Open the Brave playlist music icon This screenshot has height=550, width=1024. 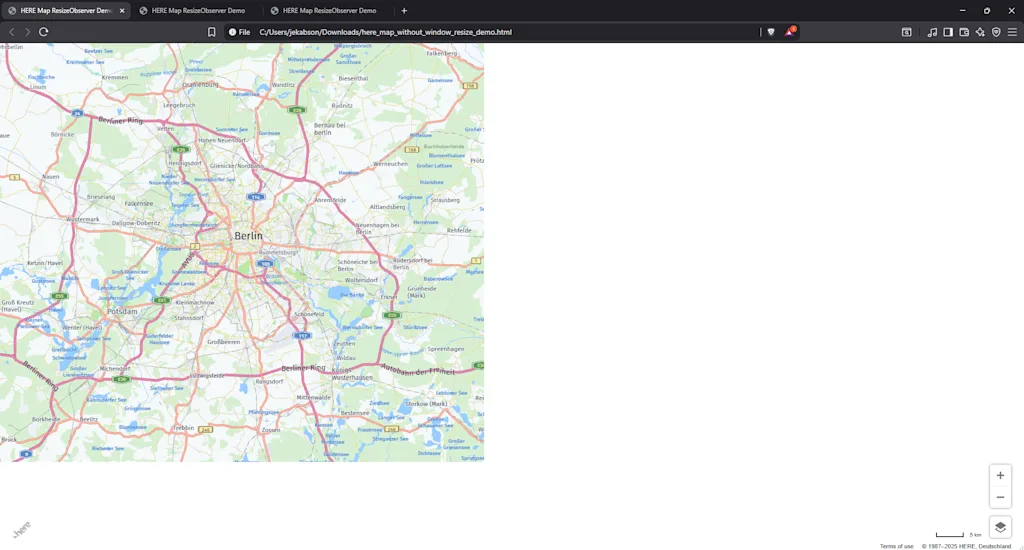click(932, 32)
